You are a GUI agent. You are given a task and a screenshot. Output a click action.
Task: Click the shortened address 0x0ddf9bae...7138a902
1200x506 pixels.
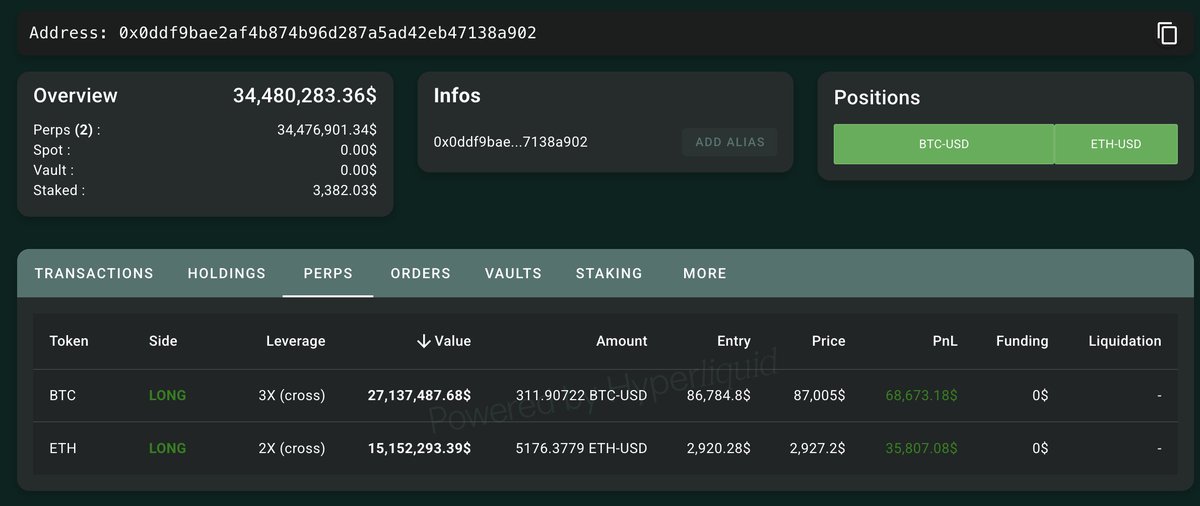[x=510, y=142]
